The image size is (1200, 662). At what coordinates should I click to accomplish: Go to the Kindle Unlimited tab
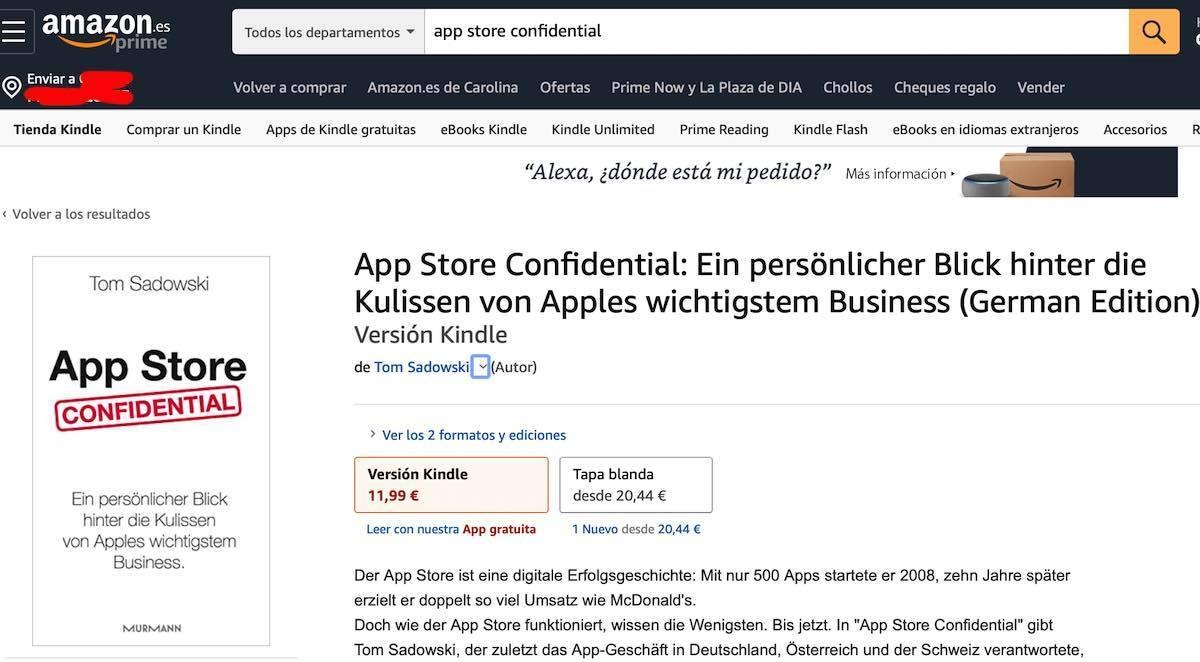(x=603, y=129)
